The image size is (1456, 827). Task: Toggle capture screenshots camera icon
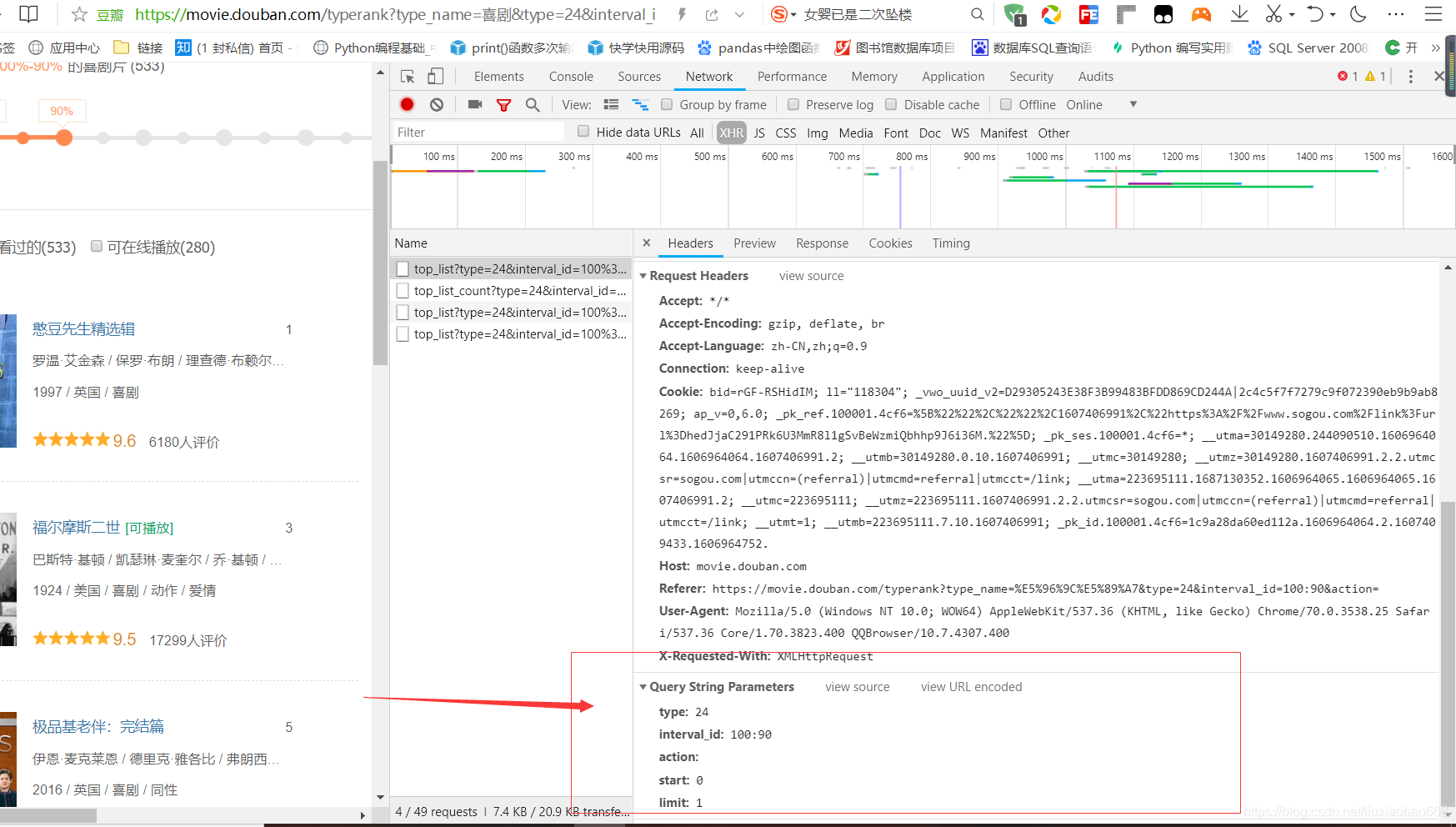(475, 104)
